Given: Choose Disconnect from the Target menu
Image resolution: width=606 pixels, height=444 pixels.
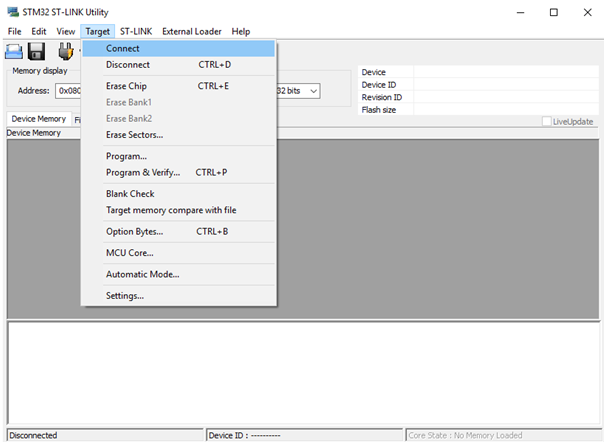Looking at the screenshot, I should [x=179, y=65].
